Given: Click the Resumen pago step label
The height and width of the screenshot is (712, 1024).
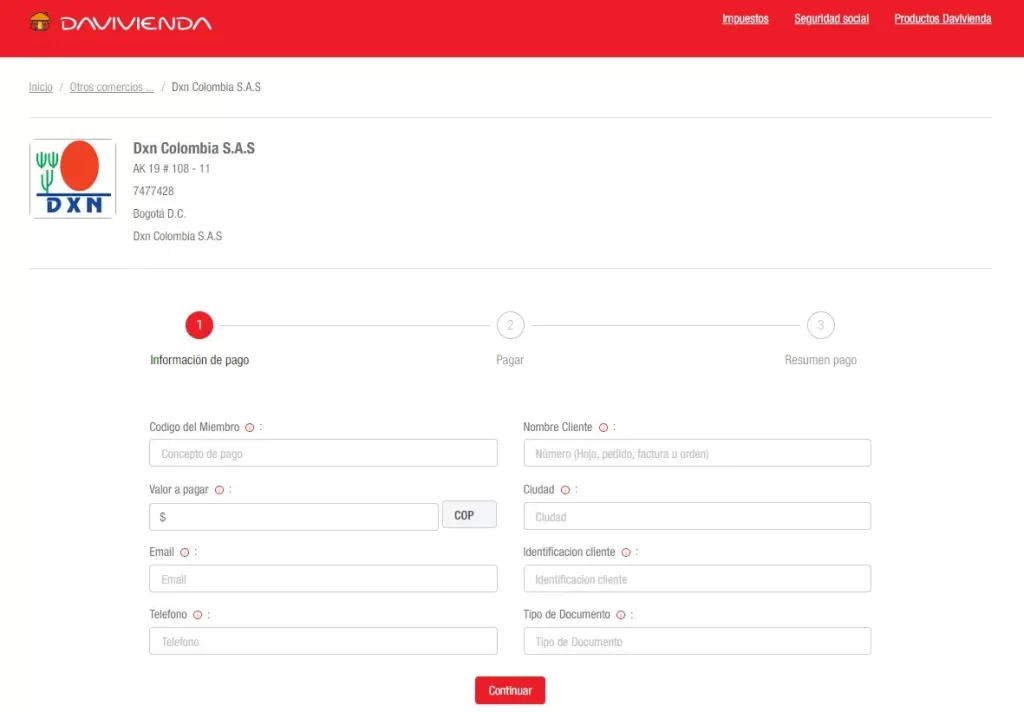Looking at the screenshot, I should (821, 360).
